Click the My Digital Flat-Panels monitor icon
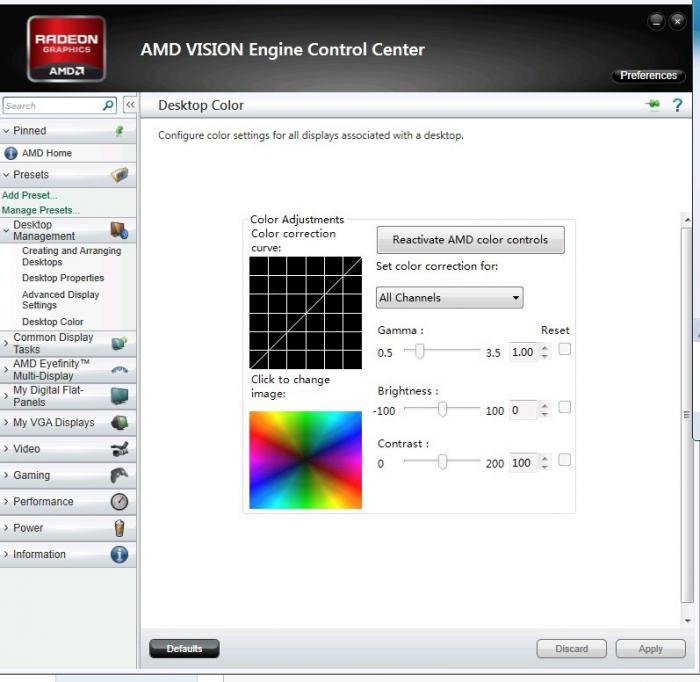The width and height of the screenshot is (700, 682). [x=119, y=396]
